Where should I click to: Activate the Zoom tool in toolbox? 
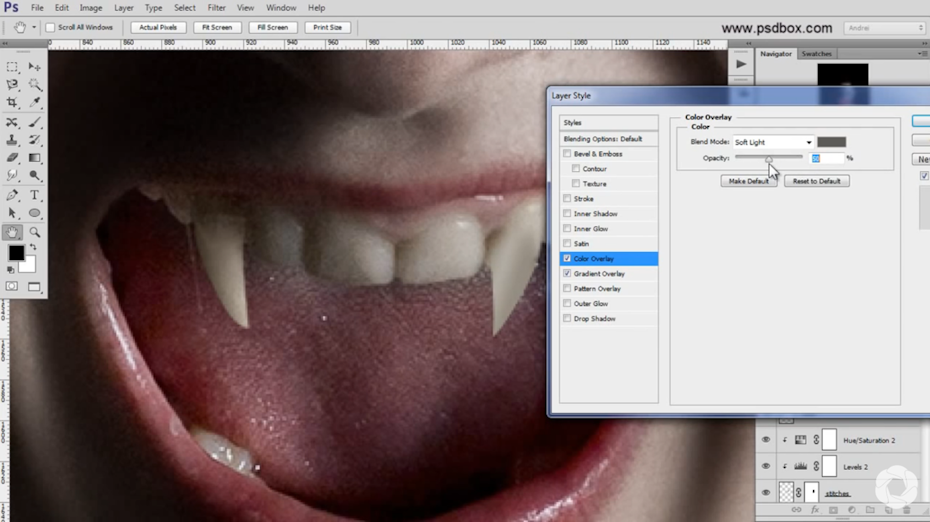coord(35,232)
